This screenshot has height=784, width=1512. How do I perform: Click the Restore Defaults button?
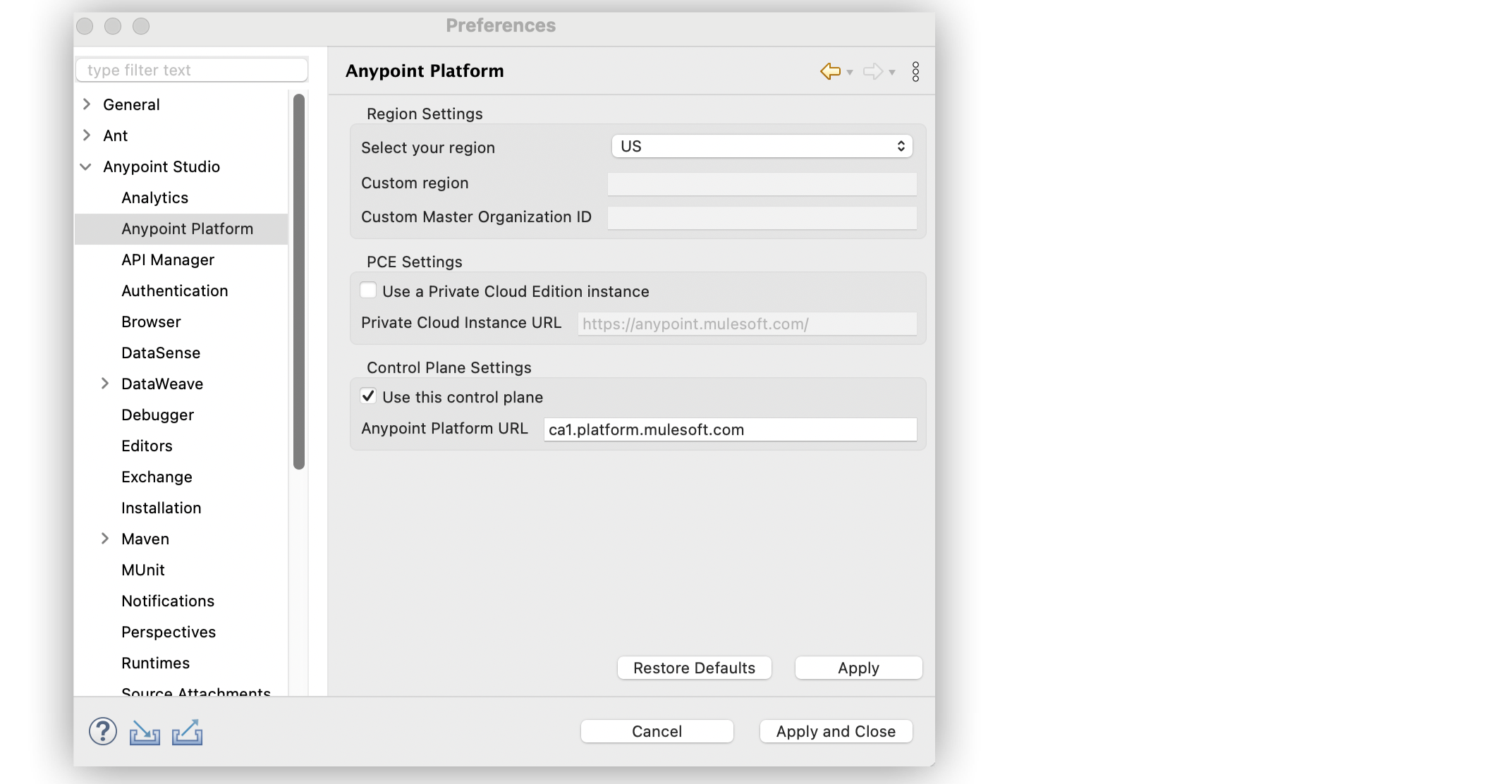pyautogui.click(x=694, y=668)
